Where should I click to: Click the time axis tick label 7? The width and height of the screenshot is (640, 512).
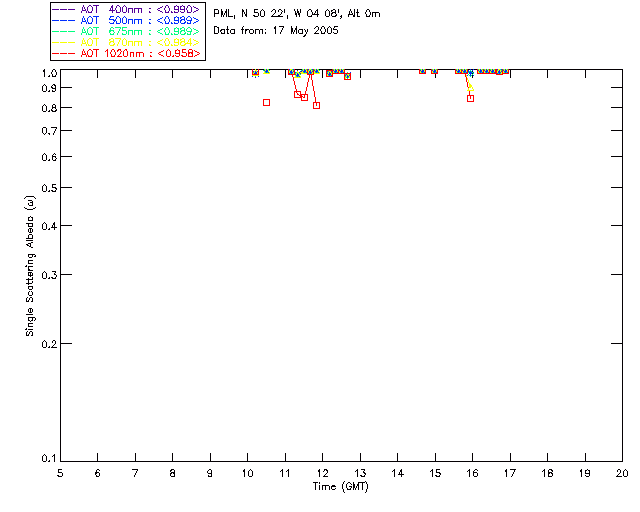pyautogui.click(x=135, y=473)
